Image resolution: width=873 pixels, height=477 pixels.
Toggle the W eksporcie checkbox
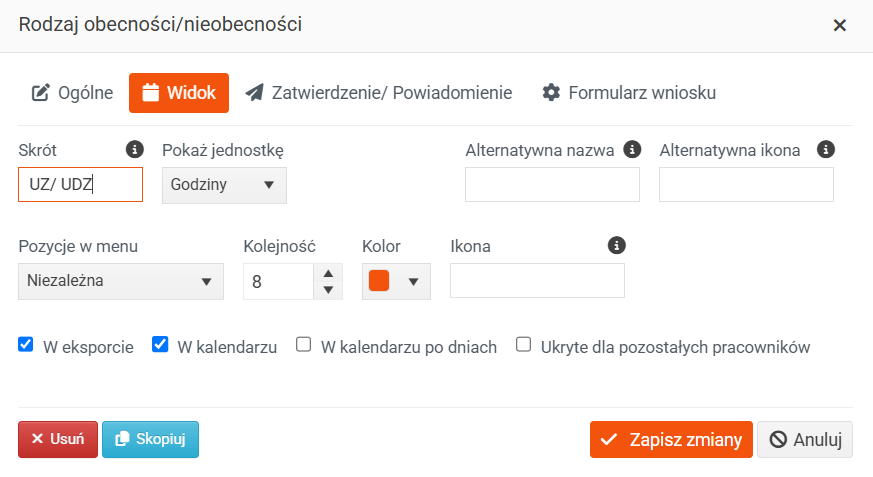click(26, 345)
